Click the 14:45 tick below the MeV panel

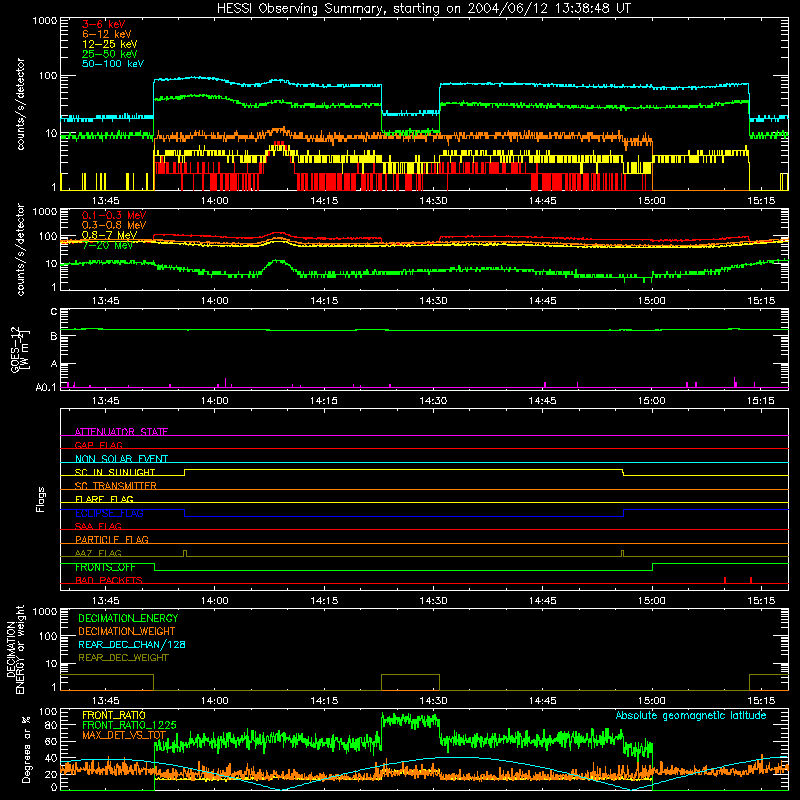pos(542,301)
